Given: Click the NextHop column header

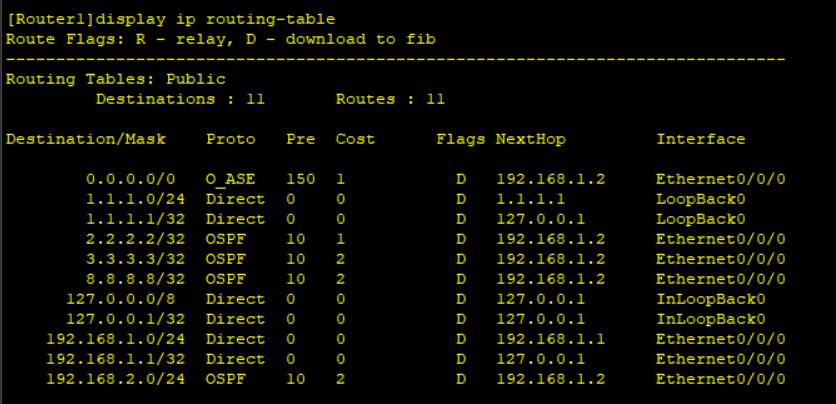Looking at the screenshot, I should pyautogui.click(x=530, y=140).
